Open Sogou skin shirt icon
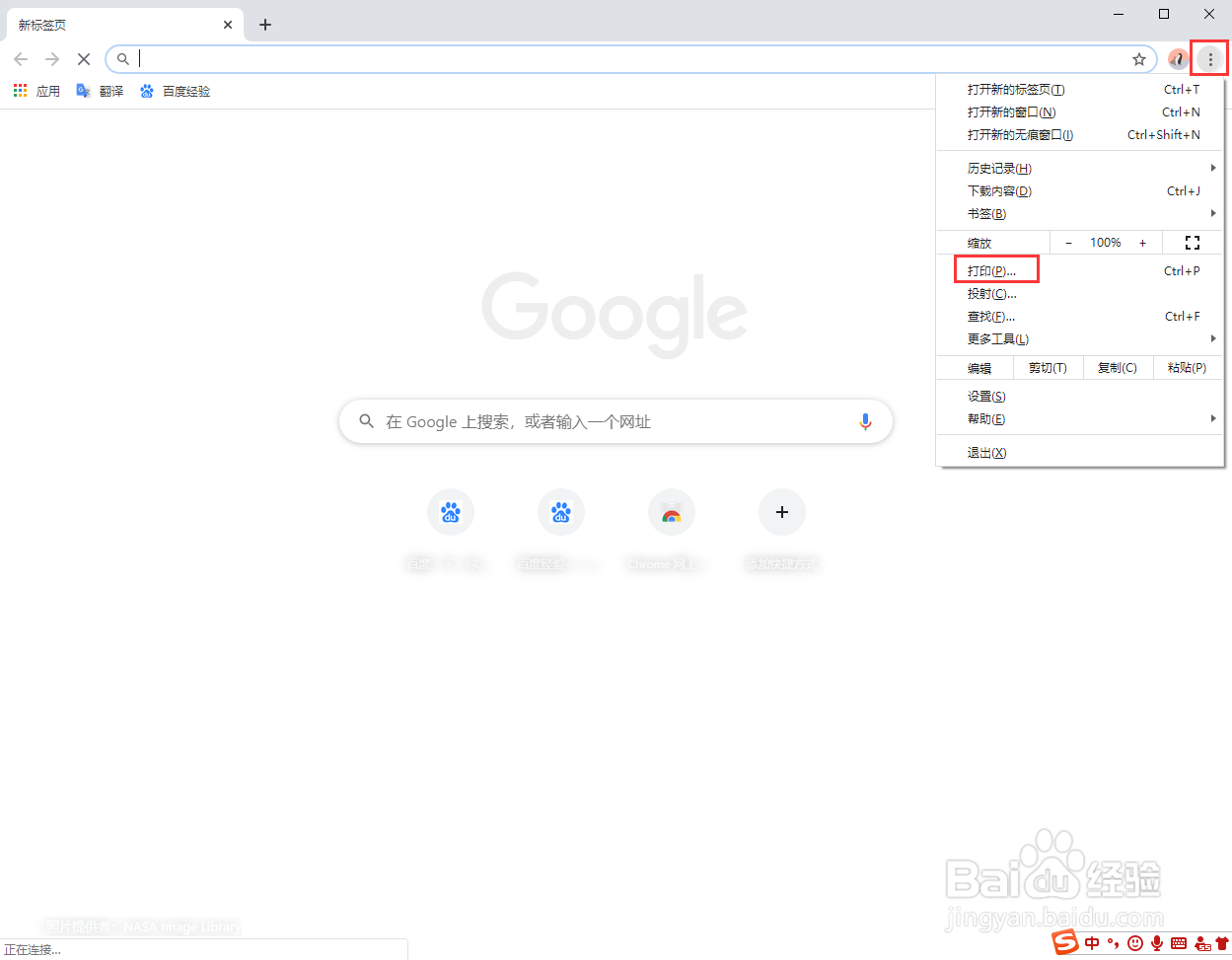Screen dimensions: 1232x960 coord(1223,943)
